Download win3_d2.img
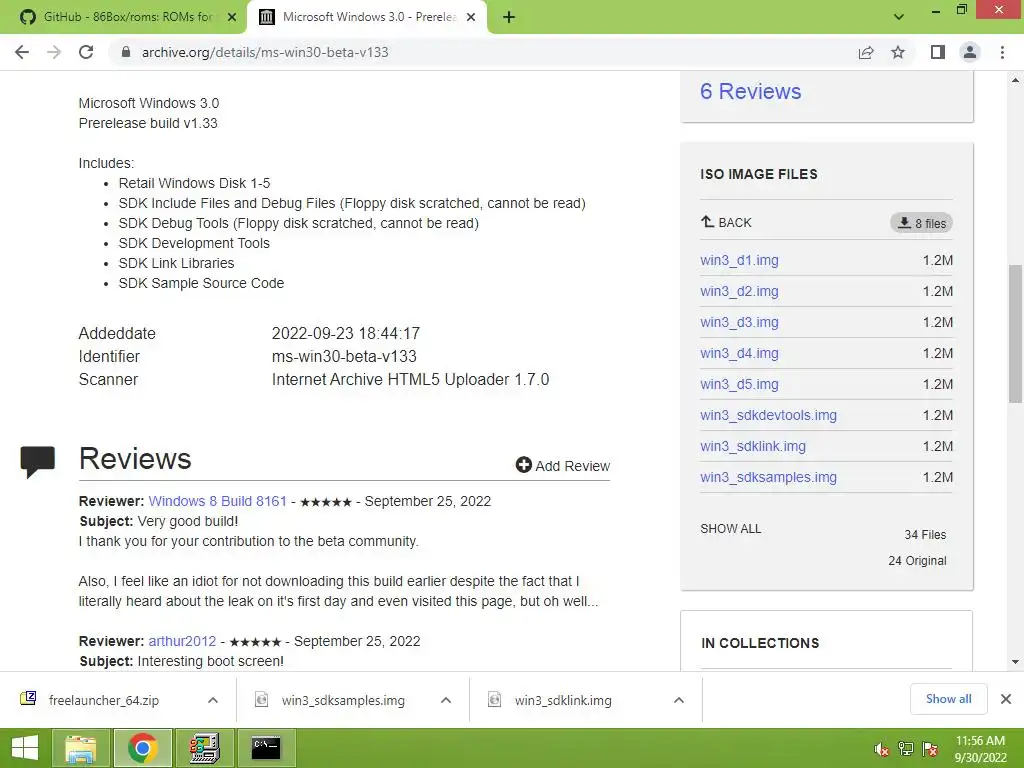Viewport: 1024px width, 768px height. [739, 291]
